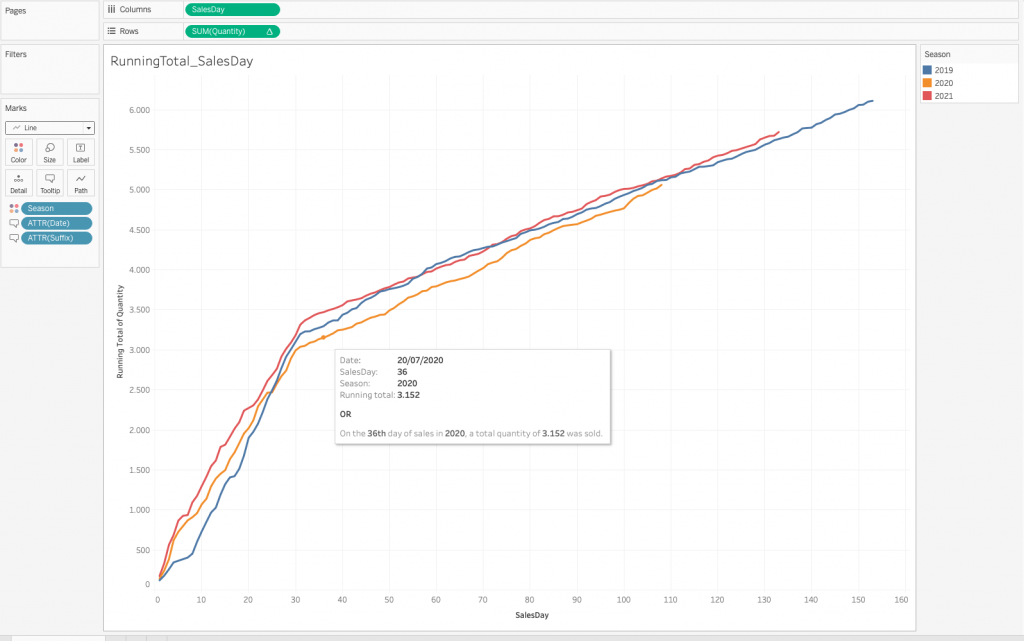Open the Line mark type dropdown
Viewport: 1024px width, 641px height.
(x=50, y=128)
